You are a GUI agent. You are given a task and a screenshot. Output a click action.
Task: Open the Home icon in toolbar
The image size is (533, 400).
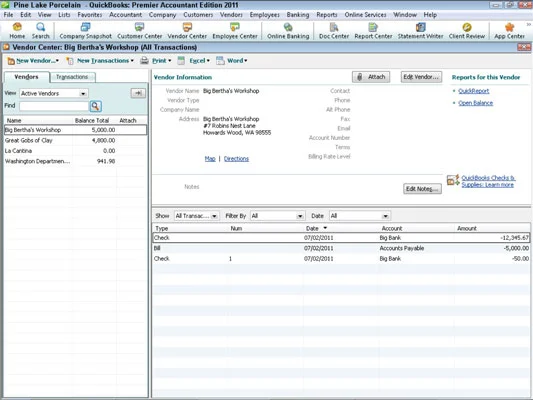(17, 31)
